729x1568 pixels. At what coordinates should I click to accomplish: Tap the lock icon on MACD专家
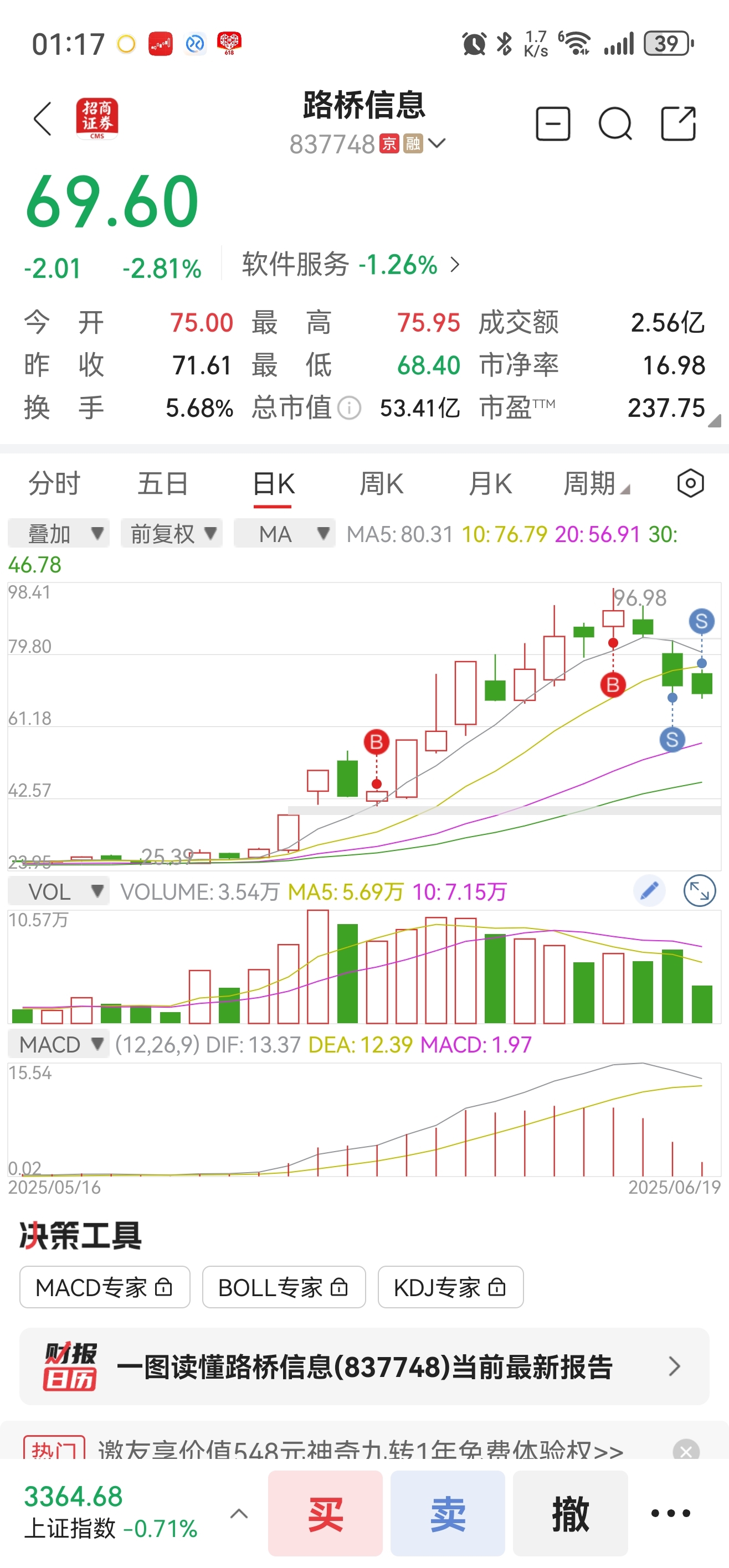click(x=163, y=1287)
